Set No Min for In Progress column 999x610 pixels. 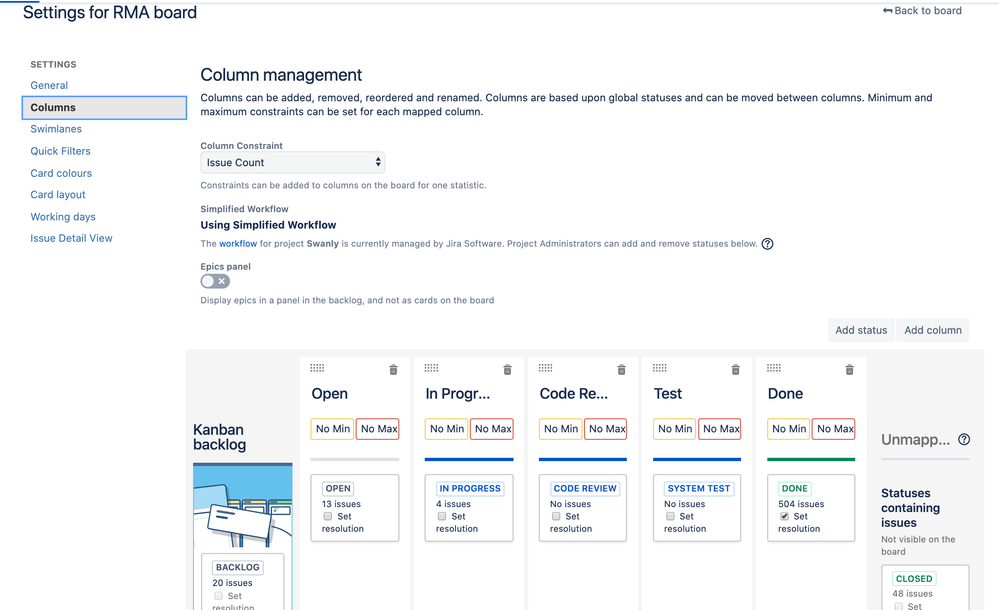point(447,429)
